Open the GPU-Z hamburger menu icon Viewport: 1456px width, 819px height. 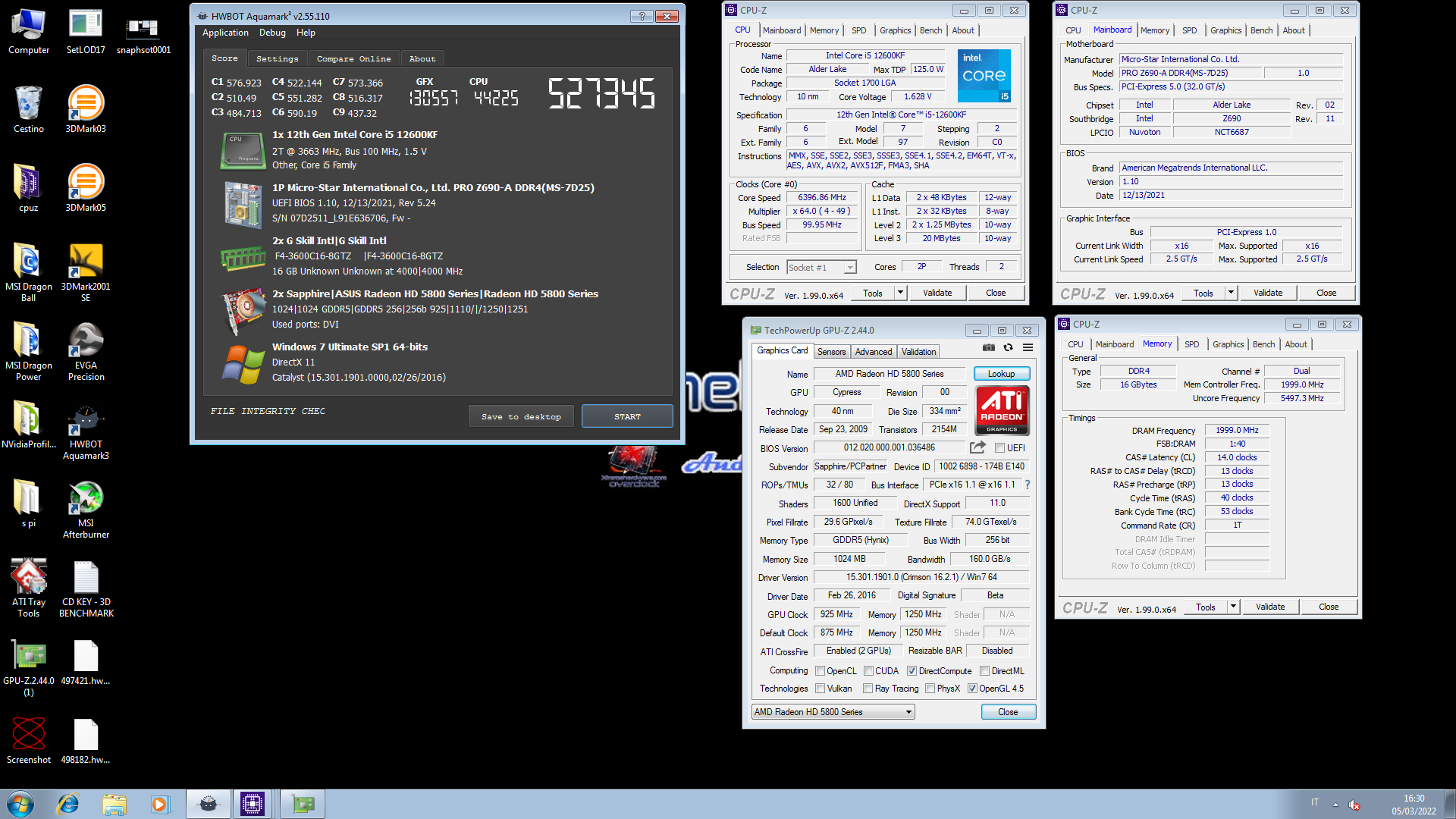[1028, 348]
